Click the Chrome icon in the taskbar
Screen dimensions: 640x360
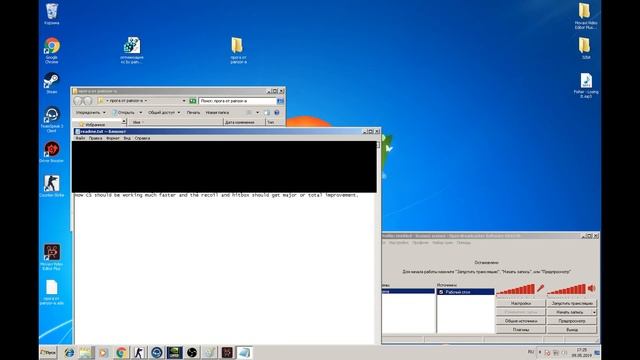(121, 353)
